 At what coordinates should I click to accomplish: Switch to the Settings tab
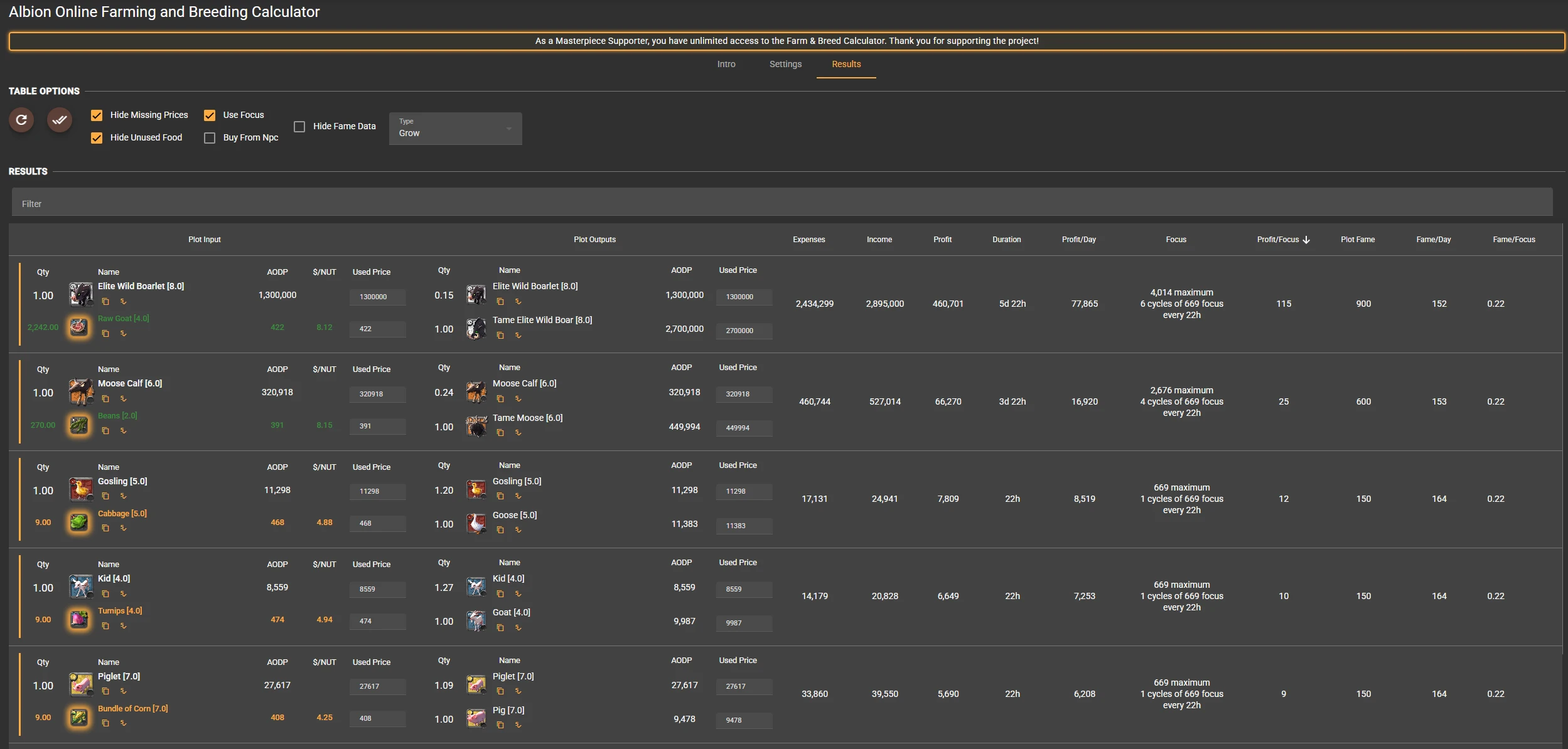click(x=785, y=64)
